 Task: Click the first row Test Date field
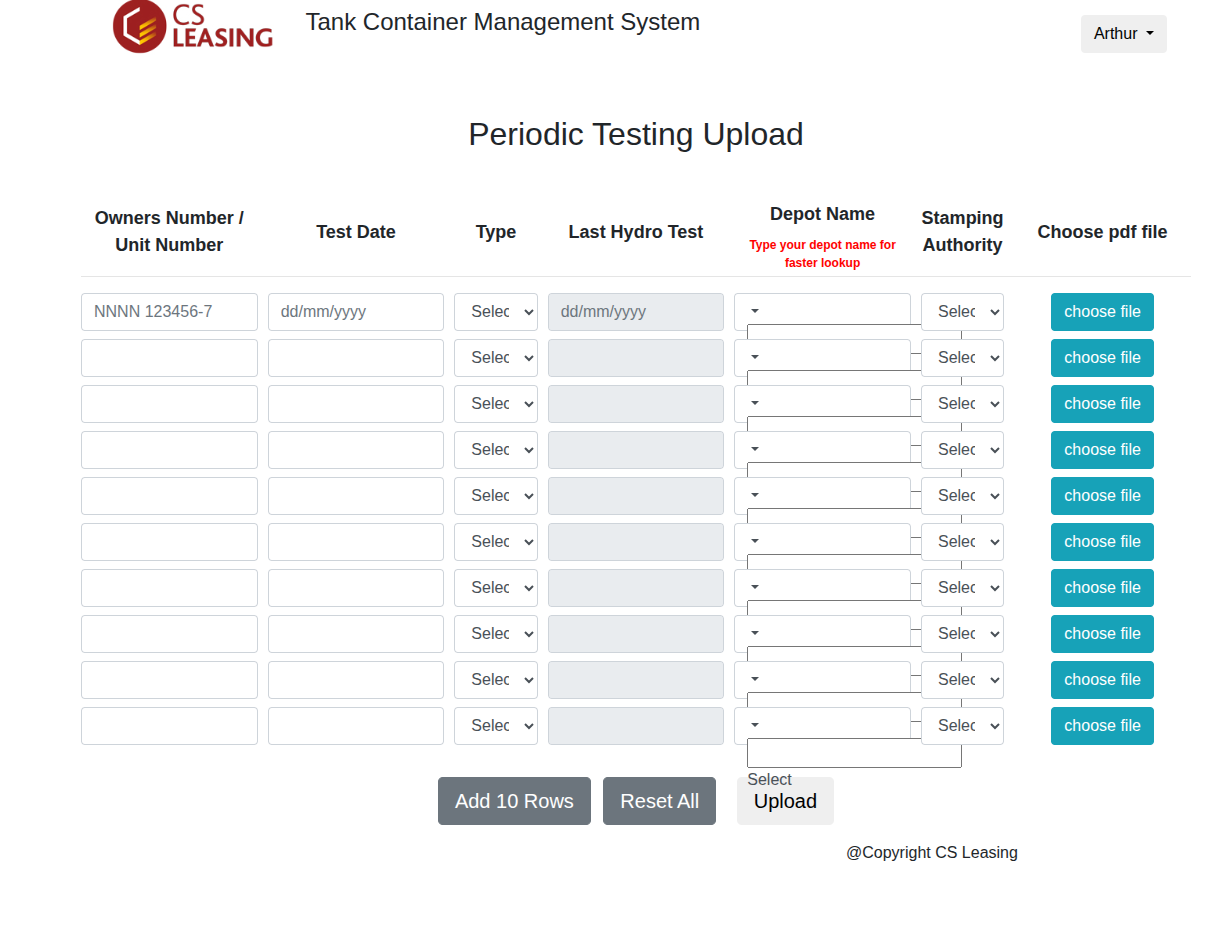(x=356, y=312)
